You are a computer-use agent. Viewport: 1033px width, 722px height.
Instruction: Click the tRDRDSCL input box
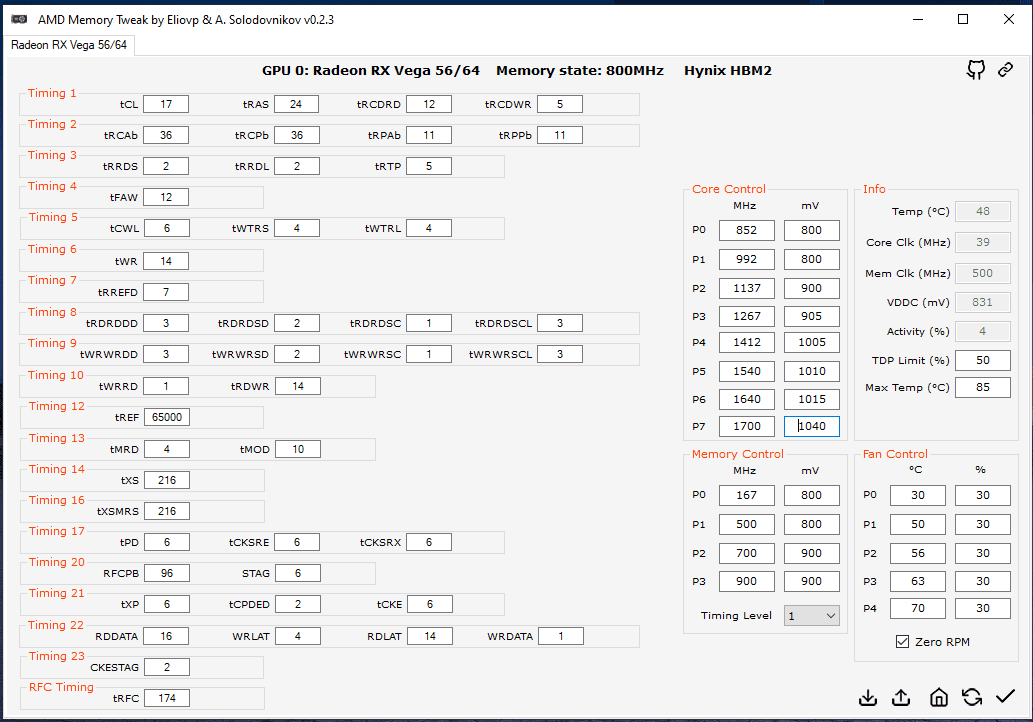(560, 323)
